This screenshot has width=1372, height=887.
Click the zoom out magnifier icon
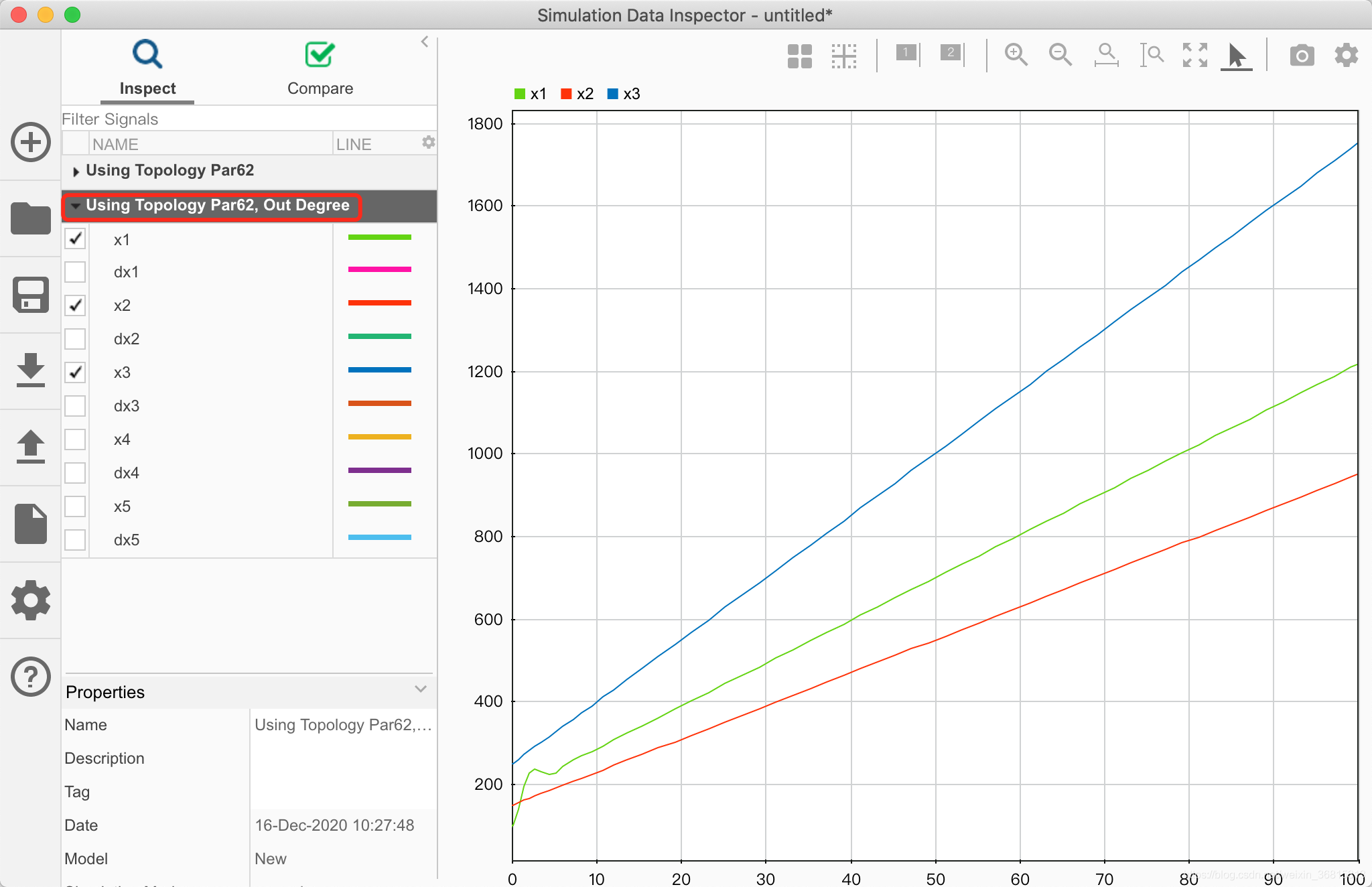[1060, 55]
